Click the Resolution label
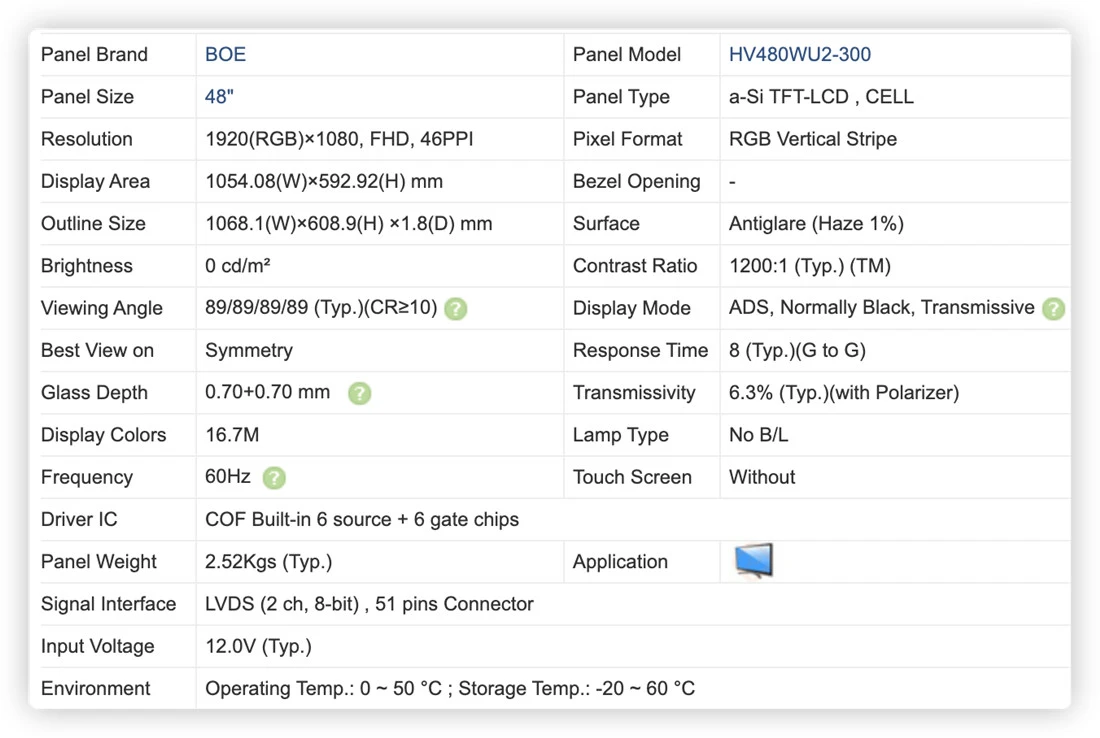Screen dimensions: 1100x738 pos(86,139)
